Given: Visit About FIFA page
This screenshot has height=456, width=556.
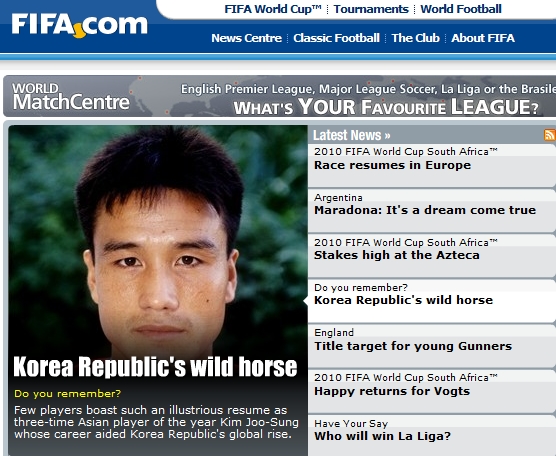Looking at the screenshot, I should pos(483,38).
